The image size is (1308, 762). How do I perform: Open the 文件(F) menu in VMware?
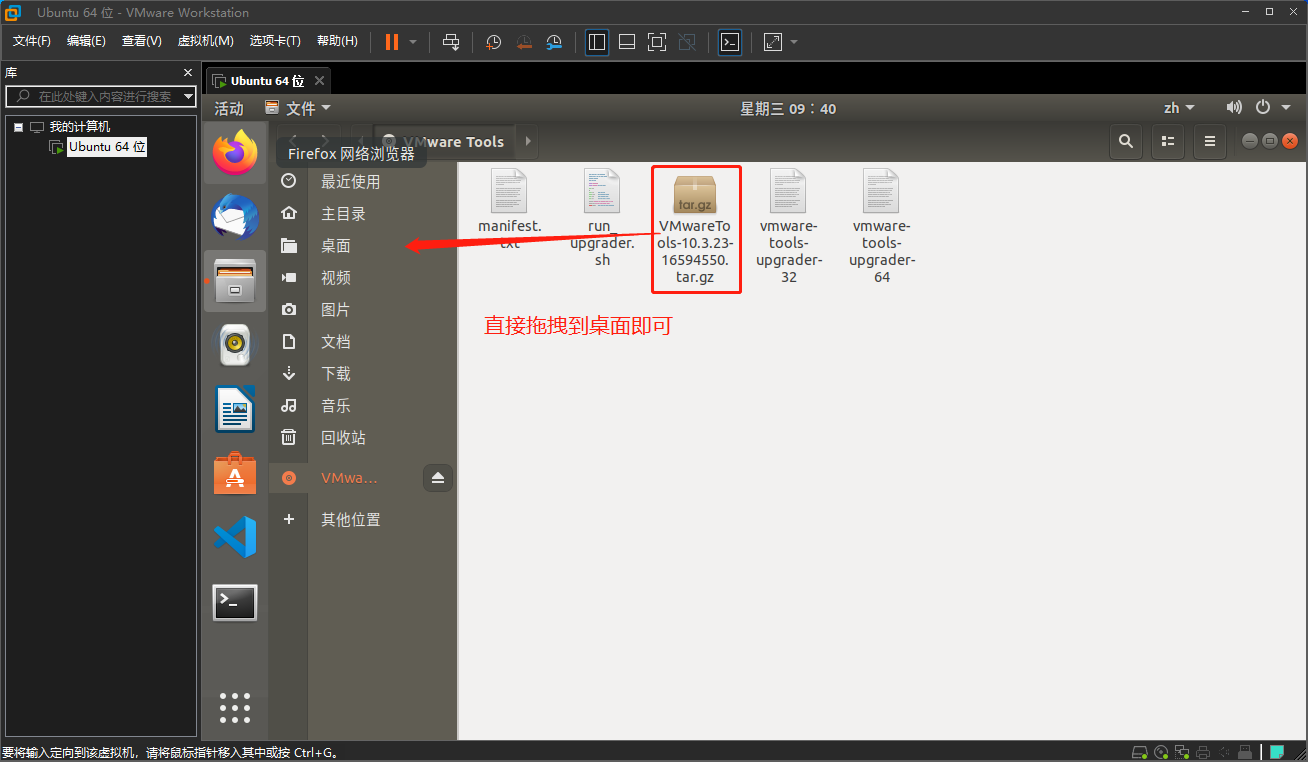pyautogui.click(x=32, y=41)
